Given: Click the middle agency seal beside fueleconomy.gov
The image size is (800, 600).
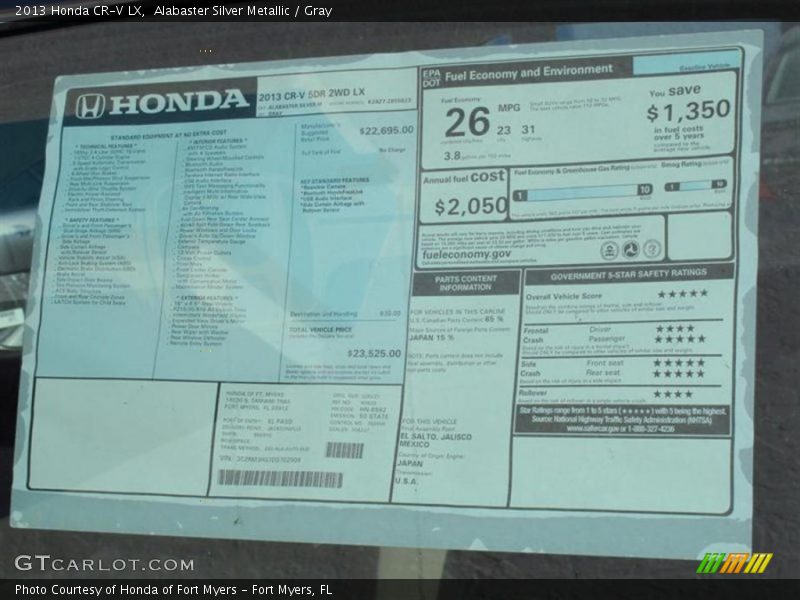Looking at the screenshot, I should pyautogui.click(x=631, y=250).
